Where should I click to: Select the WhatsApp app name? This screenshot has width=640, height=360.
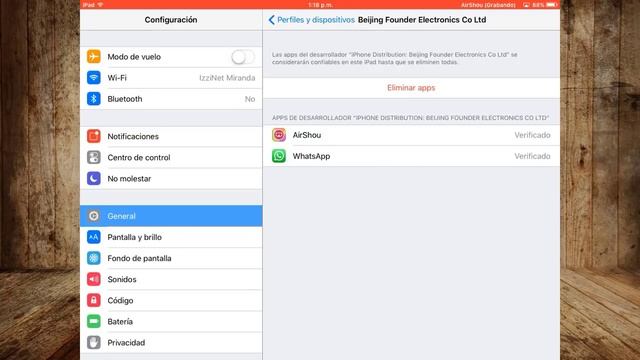311,156
